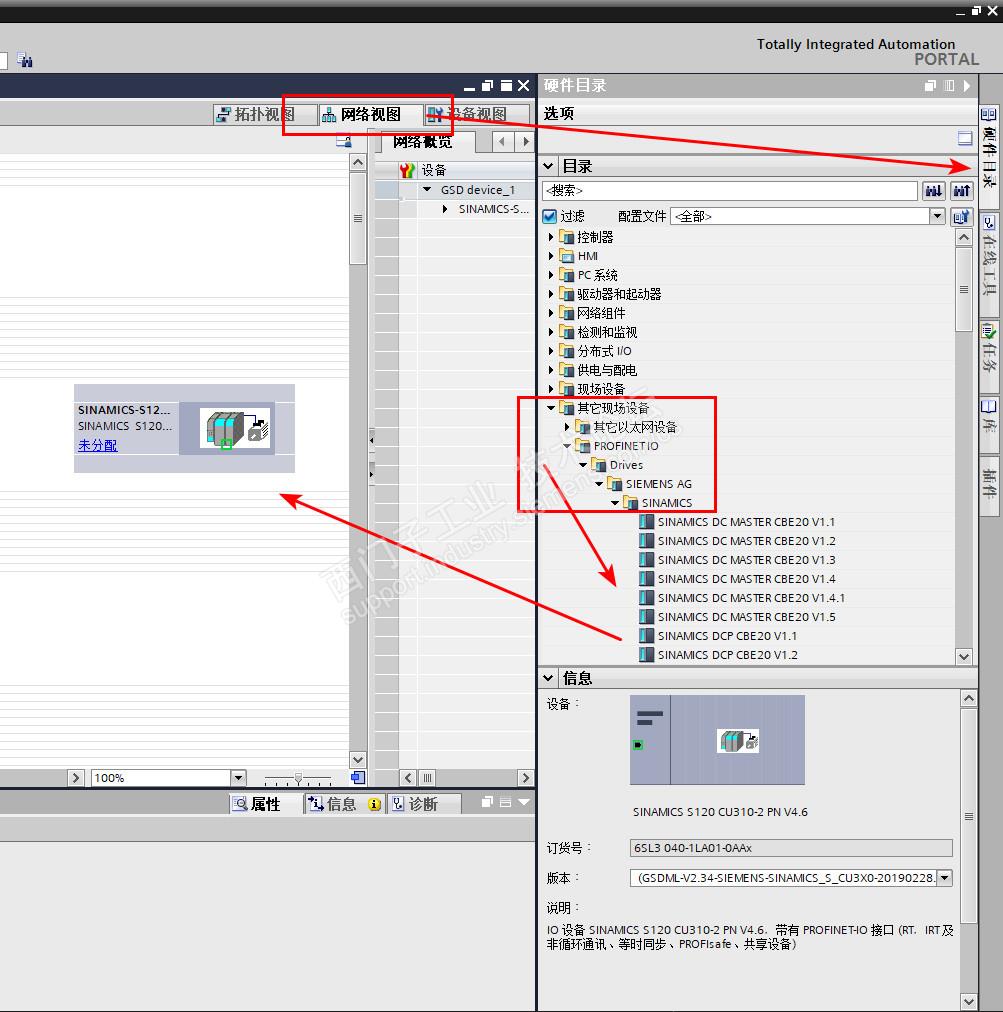1003x1012 pixels.
Task: Open the 网络概览 tab
Action: tap(423, 141)
